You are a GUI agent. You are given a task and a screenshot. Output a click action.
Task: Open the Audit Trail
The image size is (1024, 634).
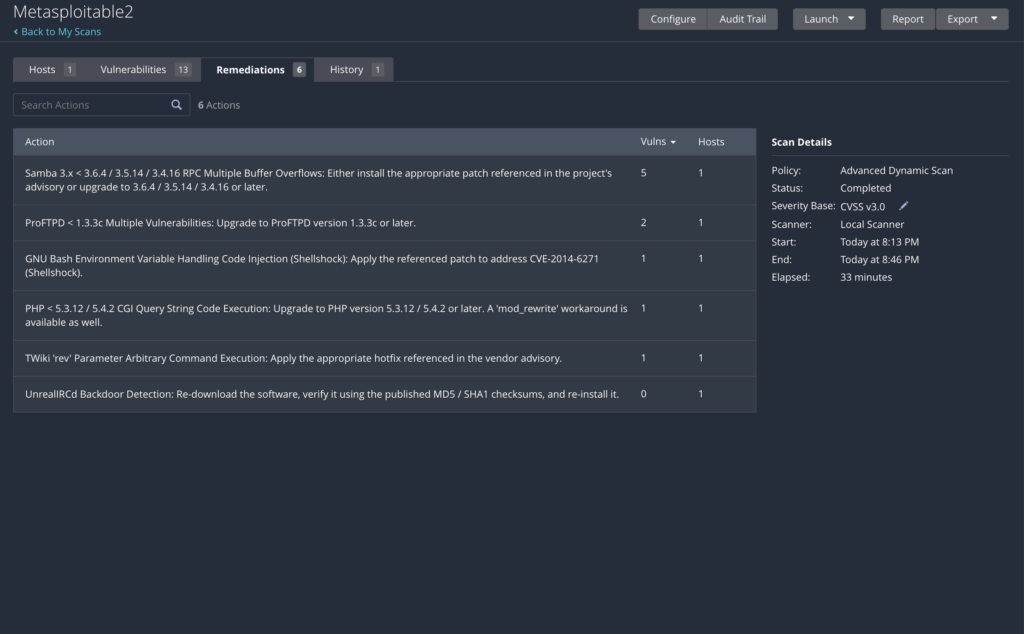pyautogui.click(x=743, y=19)
